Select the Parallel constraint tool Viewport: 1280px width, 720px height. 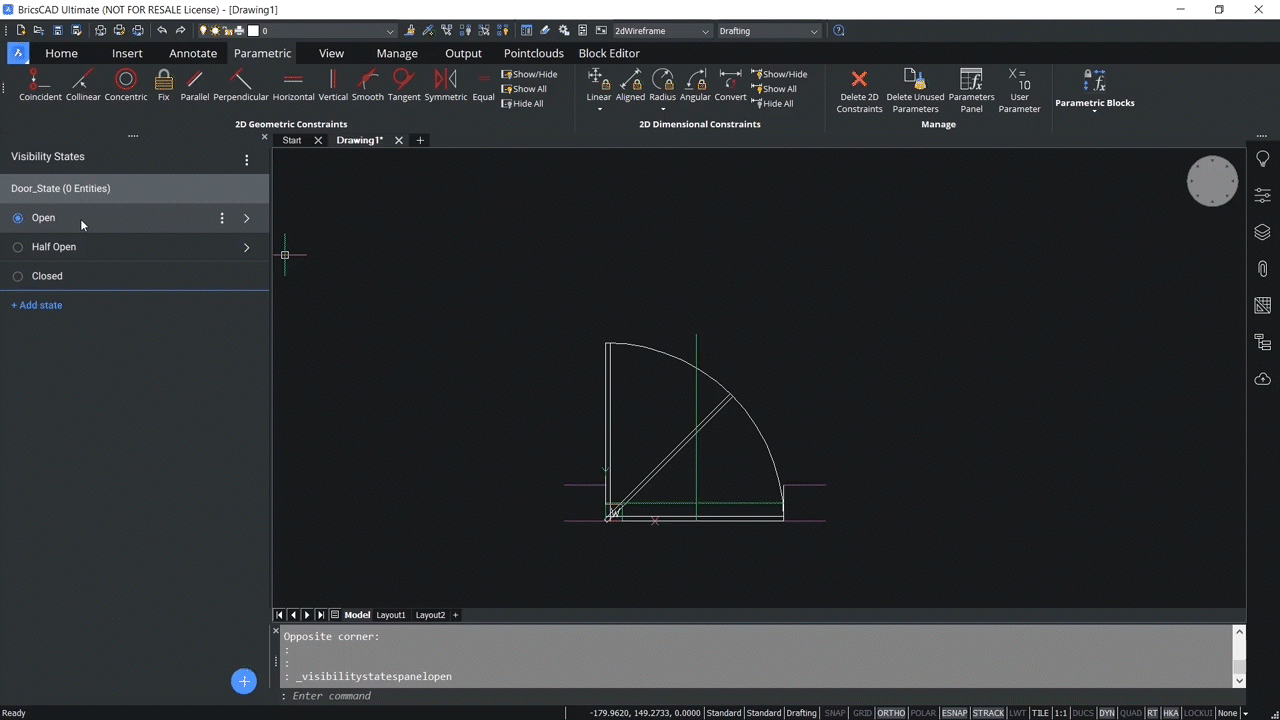tap(195, 85)
